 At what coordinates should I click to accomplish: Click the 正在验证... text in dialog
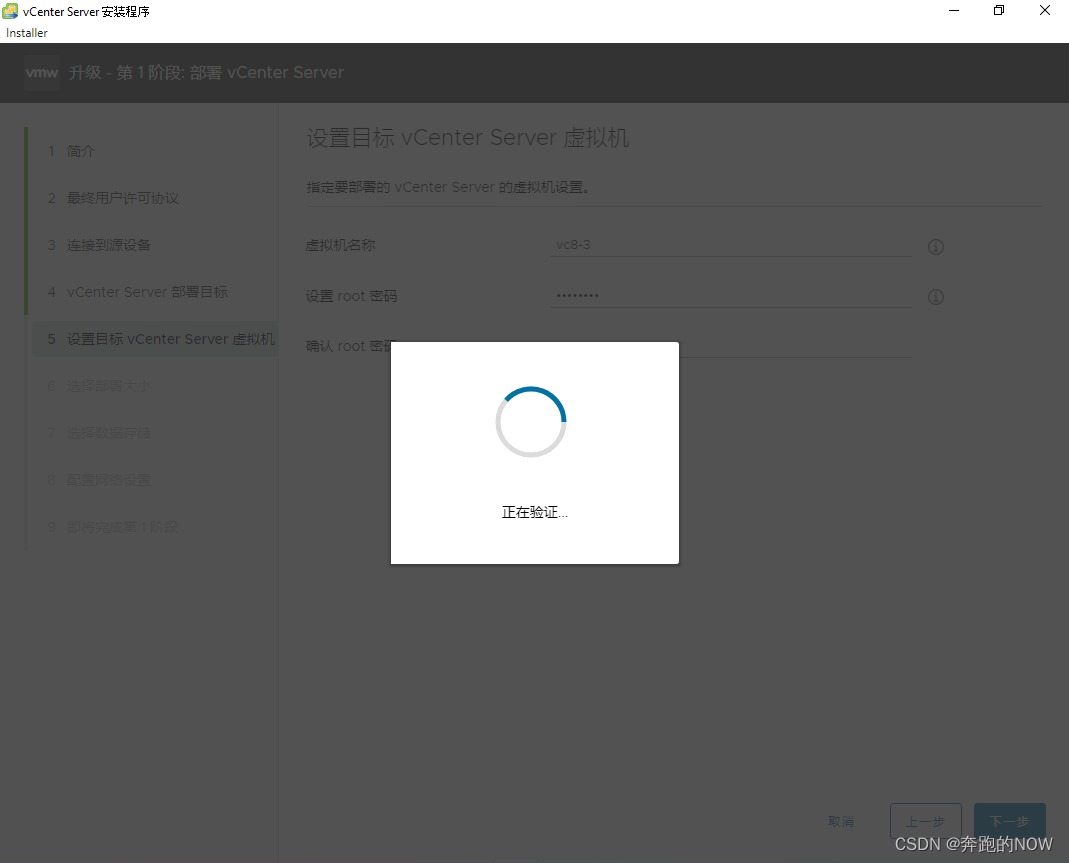tap(534, 513)
